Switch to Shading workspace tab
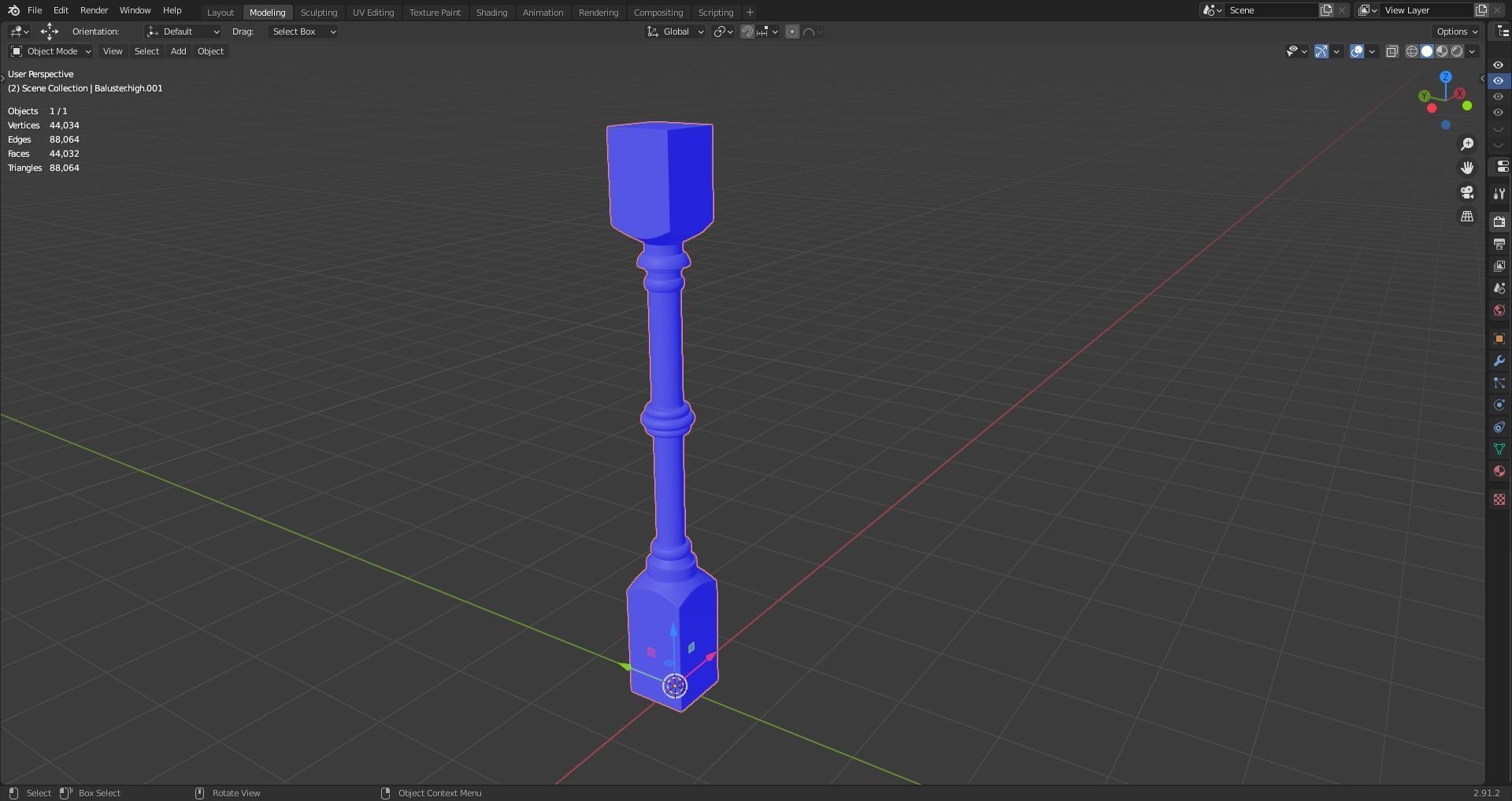This screenshot has height=801, width=1512. click(491, 13)
